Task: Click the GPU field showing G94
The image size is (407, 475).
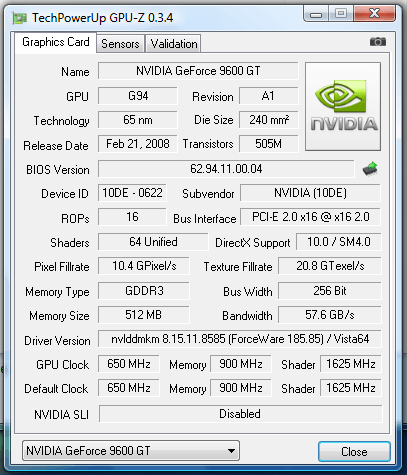Action: coord(138,96)
